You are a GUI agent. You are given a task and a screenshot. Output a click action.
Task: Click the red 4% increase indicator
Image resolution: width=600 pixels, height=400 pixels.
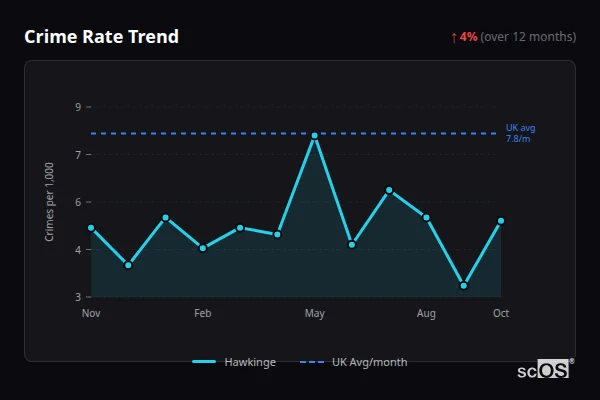(x=468, y=37)
